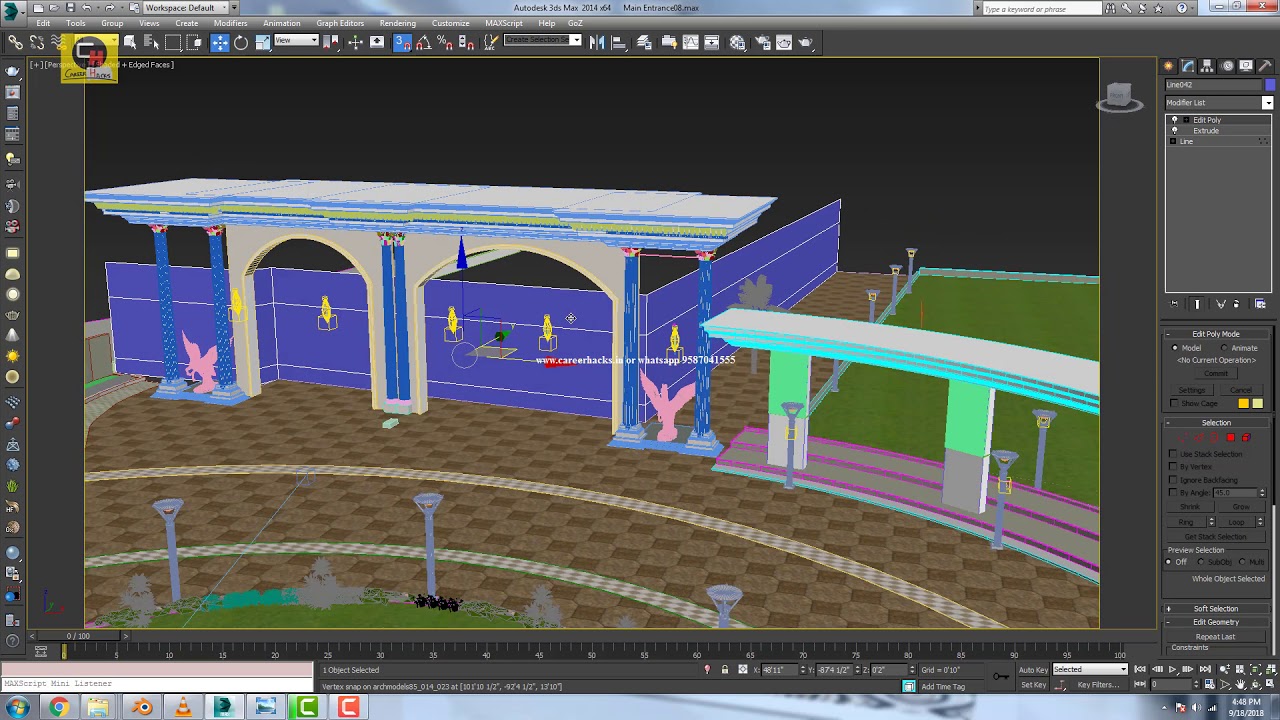Open the MAXScript menu
This screenshot has height=720, width=1280.
(x=503, y=23)
